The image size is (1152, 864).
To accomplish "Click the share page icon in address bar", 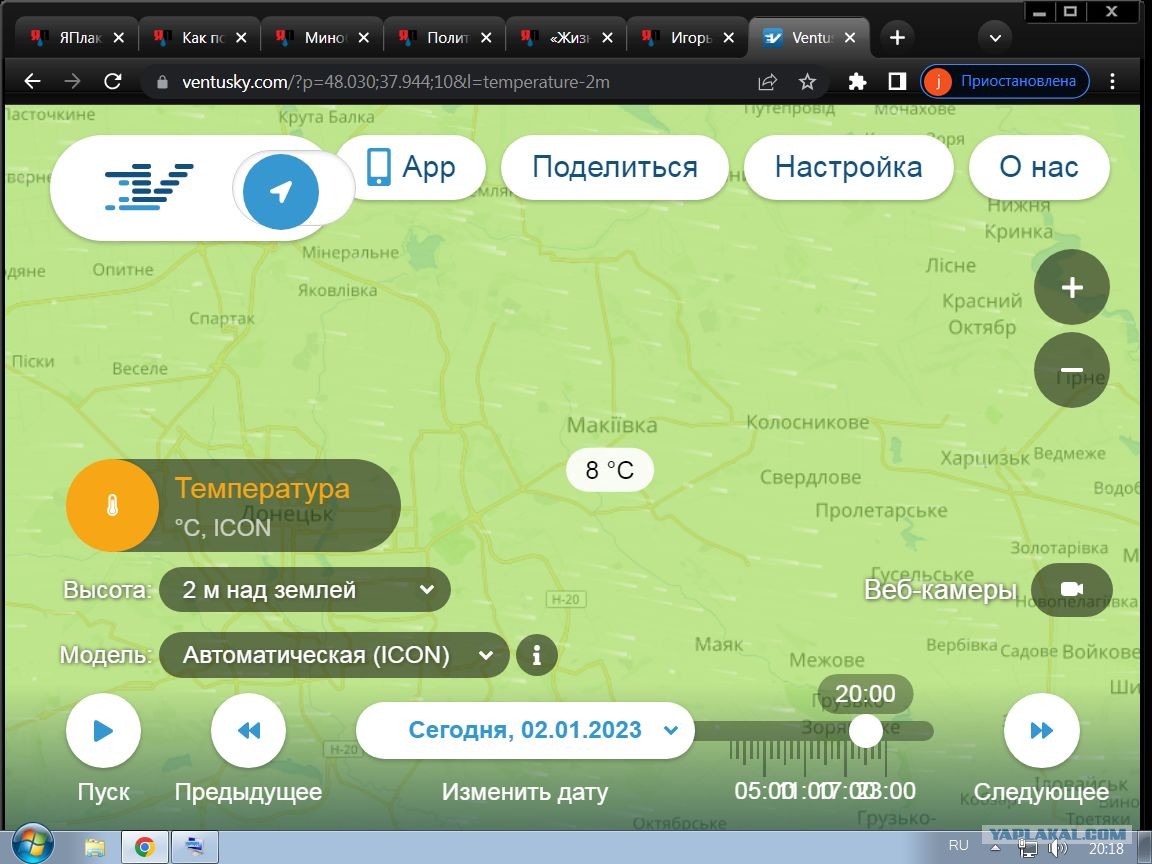I will click(x=767, y=82).
